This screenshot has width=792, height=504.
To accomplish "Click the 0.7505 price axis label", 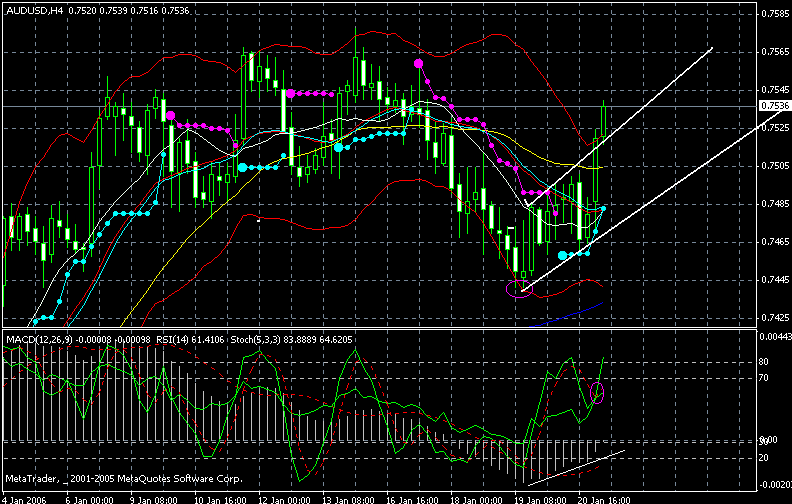I will tap(776, 166).
